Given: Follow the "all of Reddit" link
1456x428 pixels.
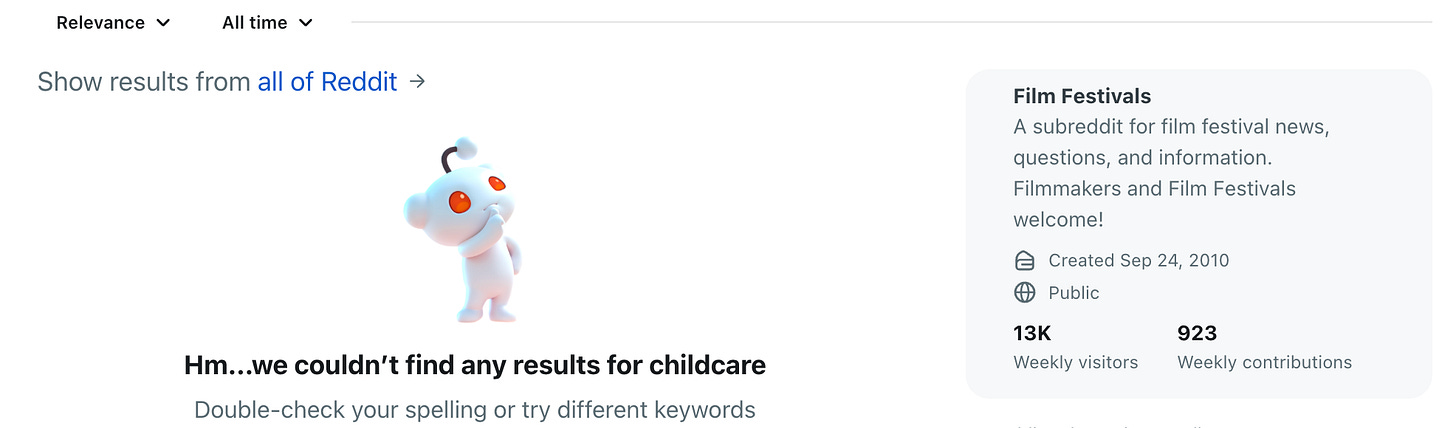Looking at the screenshot, I should click(x=327, y=82).
